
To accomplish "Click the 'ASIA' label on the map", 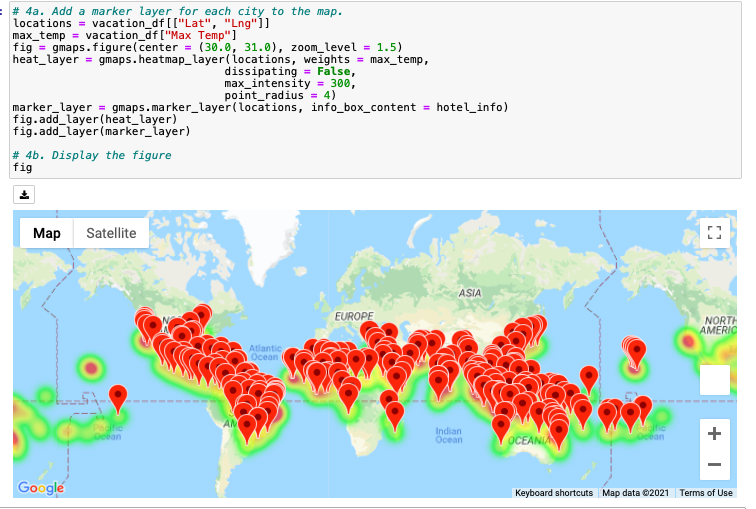I will (470, 293).
